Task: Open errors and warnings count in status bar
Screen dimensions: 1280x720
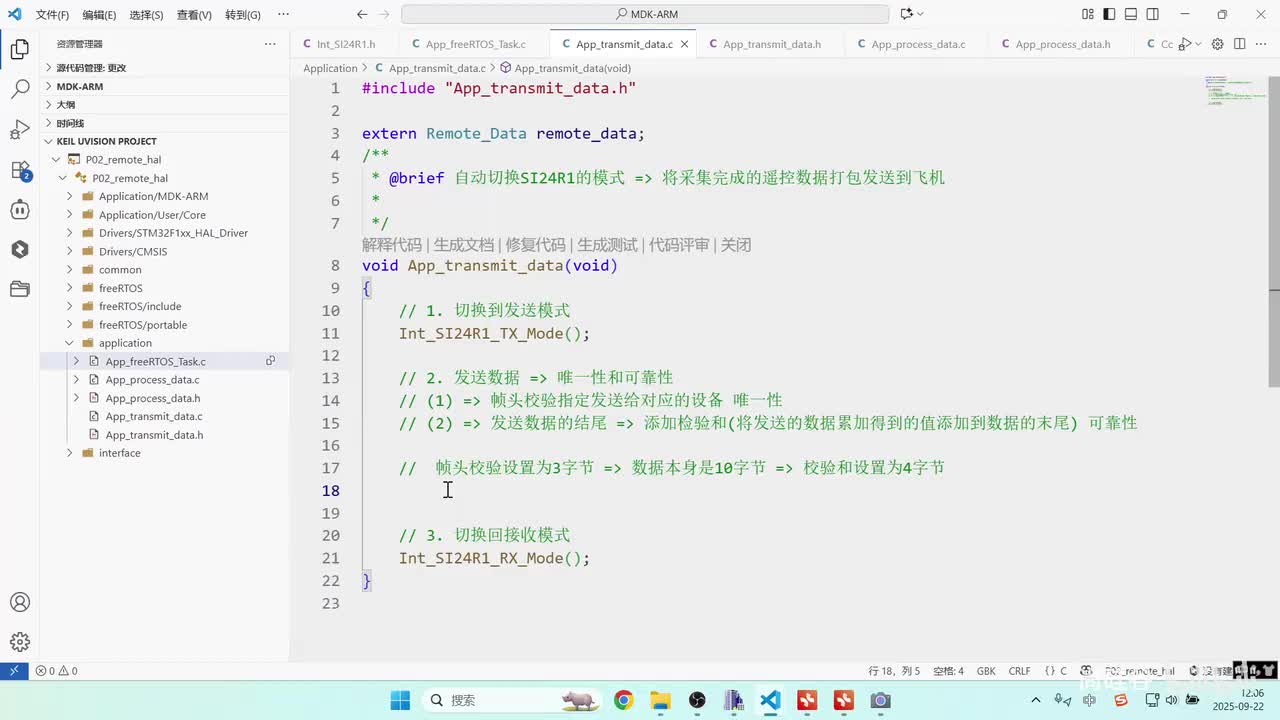Action: (x=56, y=671)
